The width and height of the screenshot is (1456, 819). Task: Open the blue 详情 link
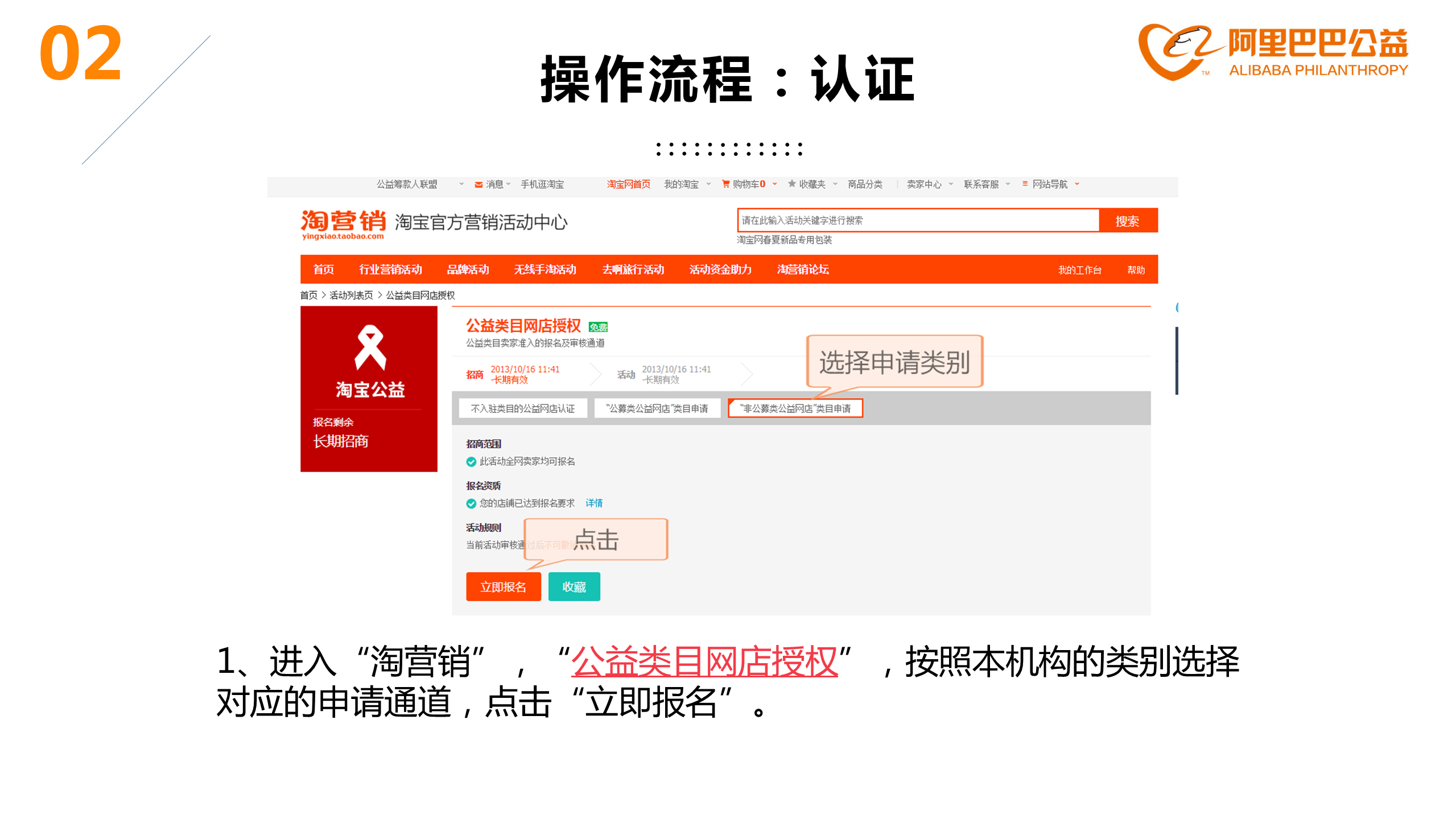[594, 503]
